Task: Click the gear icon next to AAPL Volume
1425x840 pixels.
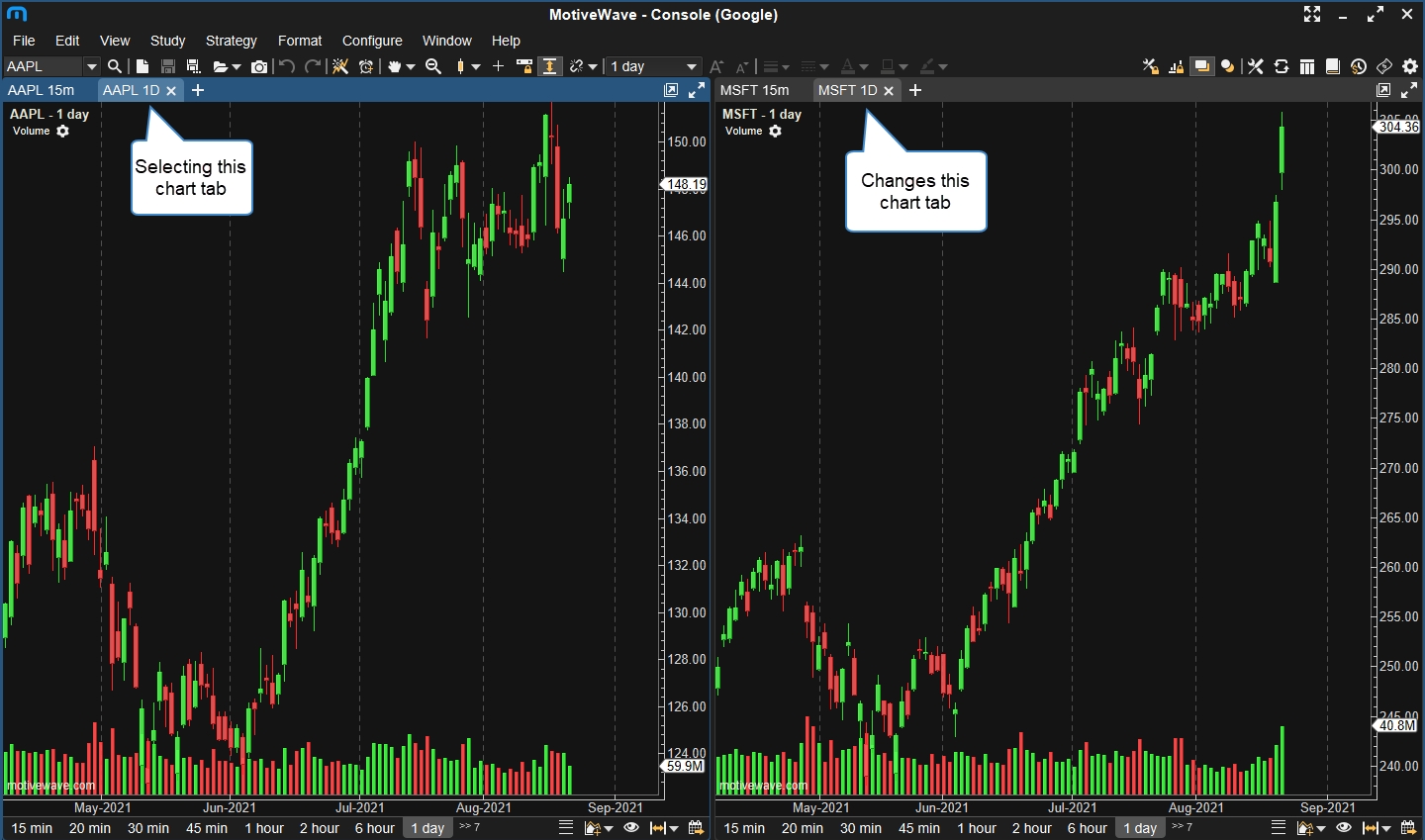Action: [63, 131]
